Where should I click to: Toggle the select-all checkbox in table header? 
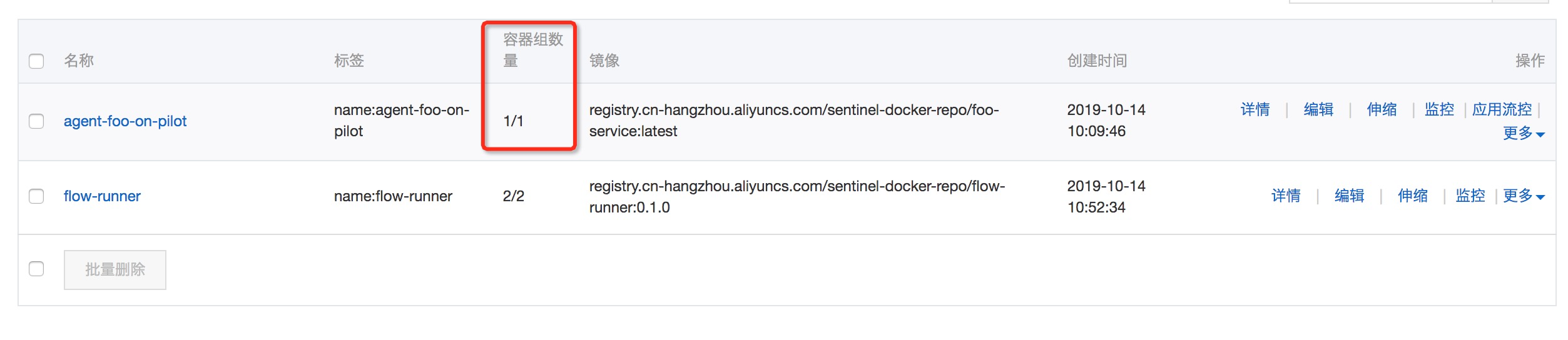[36, 61]
